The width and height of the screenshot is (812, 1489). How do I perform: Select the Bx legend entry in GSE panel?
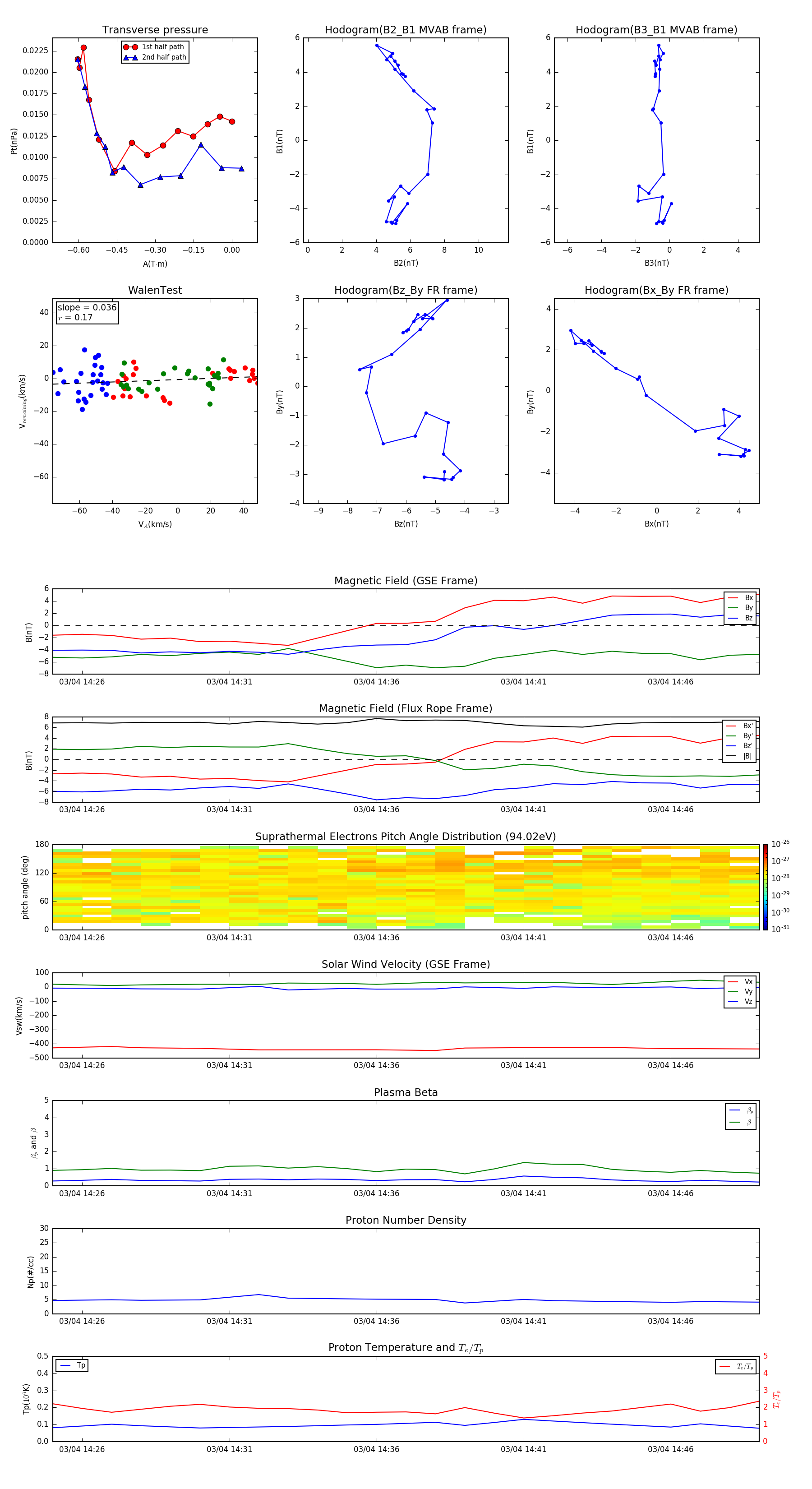pos(740,598)
